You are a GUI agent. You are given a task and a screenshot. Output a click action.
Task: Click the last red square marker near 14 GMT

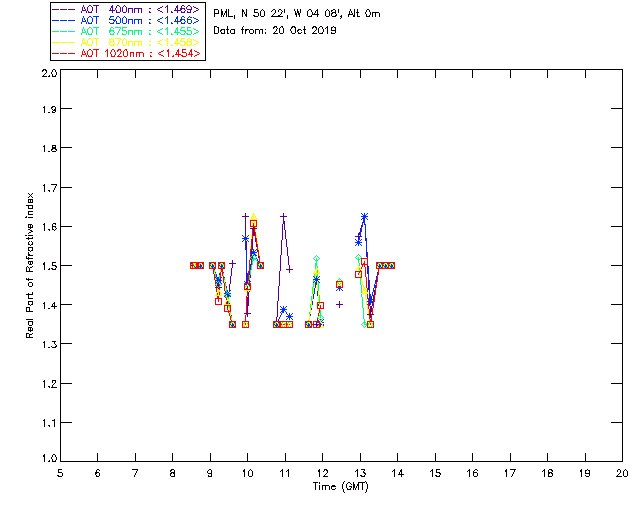click(x=391, y=265)
